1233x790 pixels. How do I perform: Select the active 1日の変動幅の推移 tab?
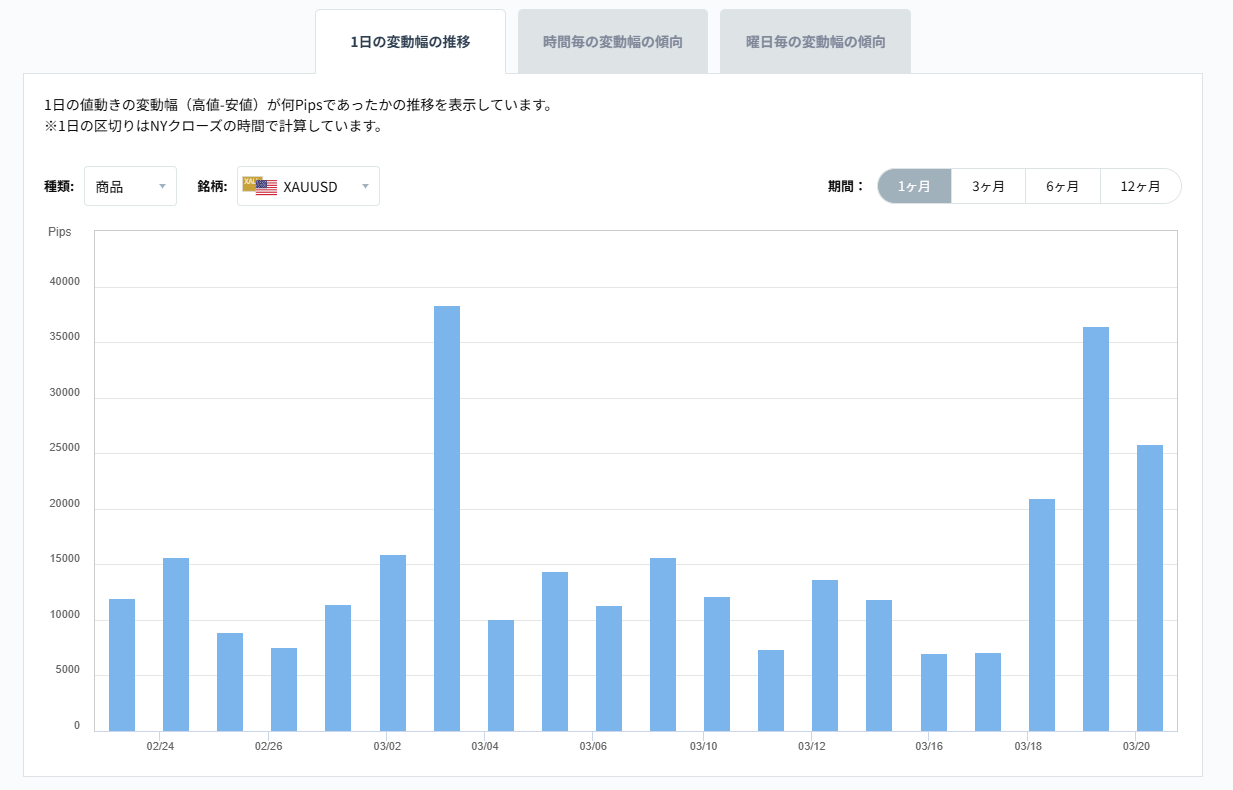click(x=411, y=42)
